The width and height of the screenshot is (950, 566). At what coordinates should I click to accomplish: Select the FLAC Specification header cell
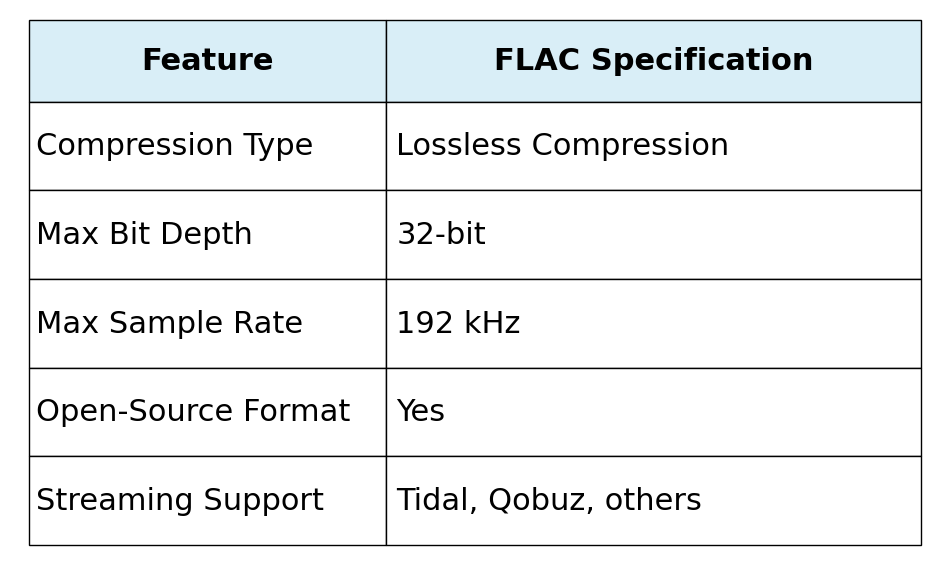[x=653, y=61]
